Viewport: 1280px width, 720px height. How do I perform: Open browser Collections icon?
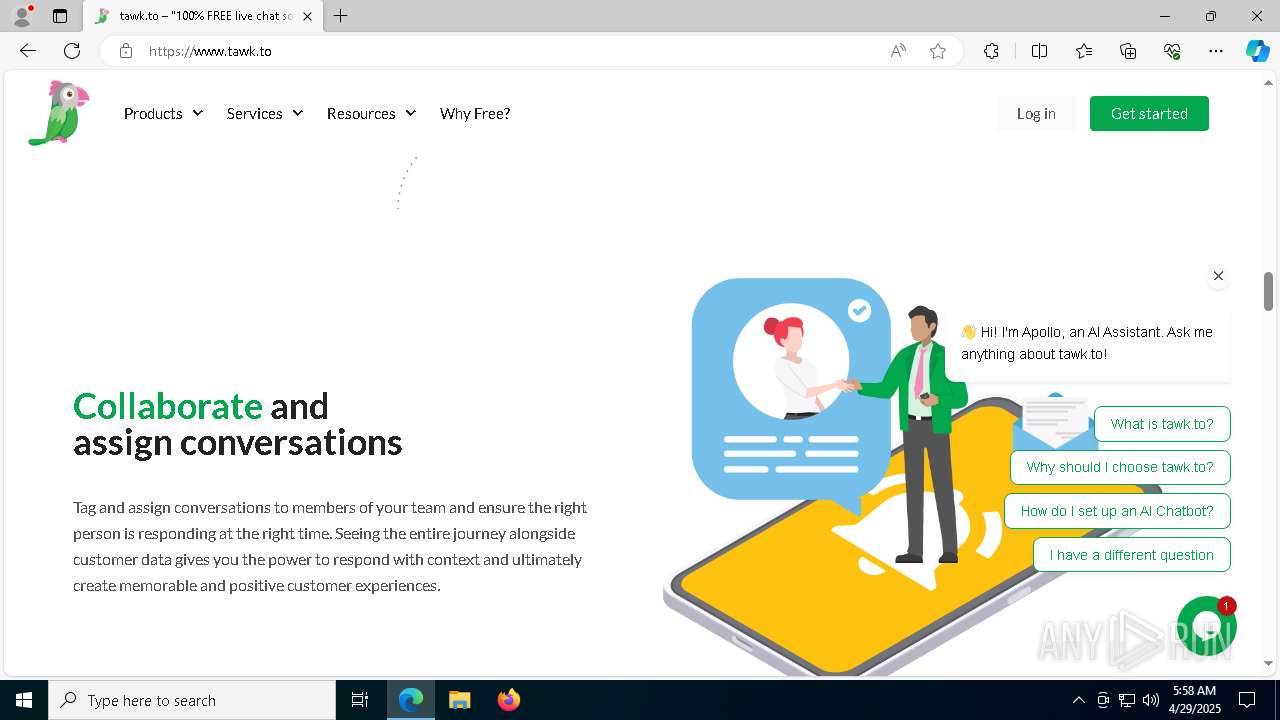pos(1128,51)
